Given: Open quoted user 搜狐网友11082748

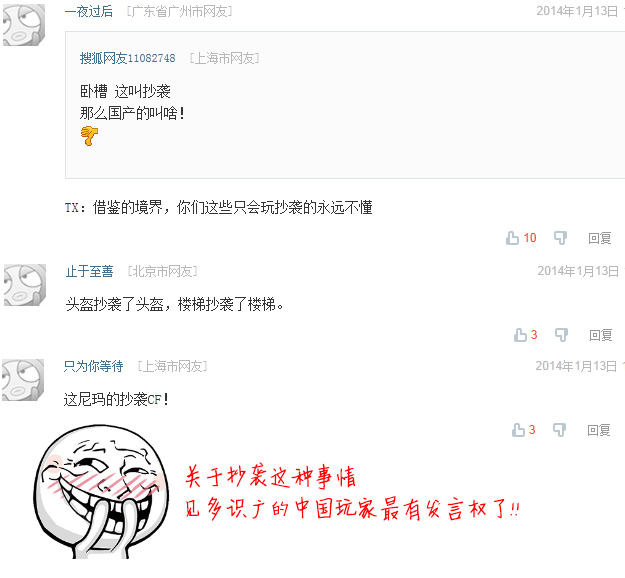Looking at the screenshot, I should click(x=128, y=59).
